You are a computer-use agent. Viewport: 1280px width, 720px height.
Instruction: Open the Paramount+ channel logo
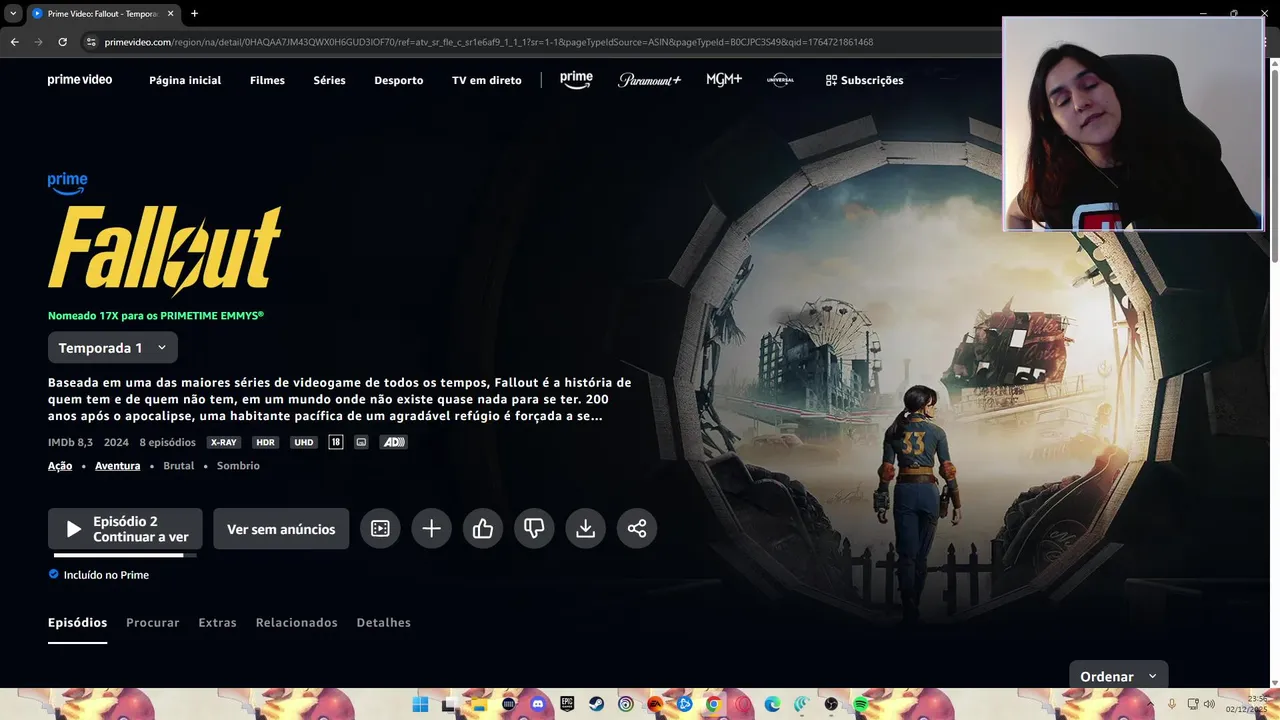click(x=649, y=80)
